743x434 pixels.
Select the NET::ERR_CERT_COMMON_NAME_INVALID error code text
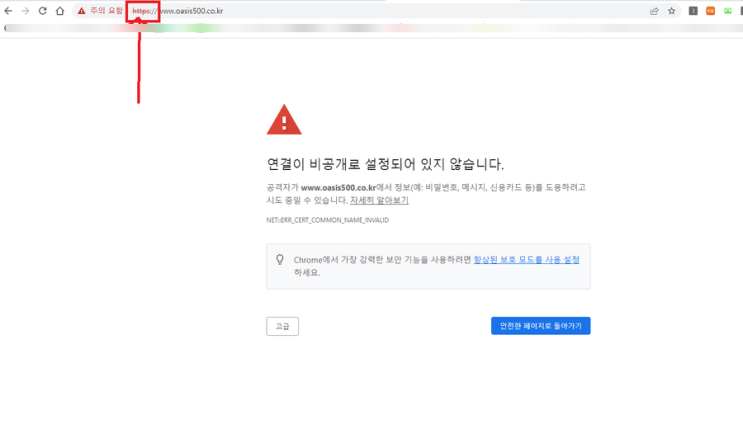[x=327, y=220]
